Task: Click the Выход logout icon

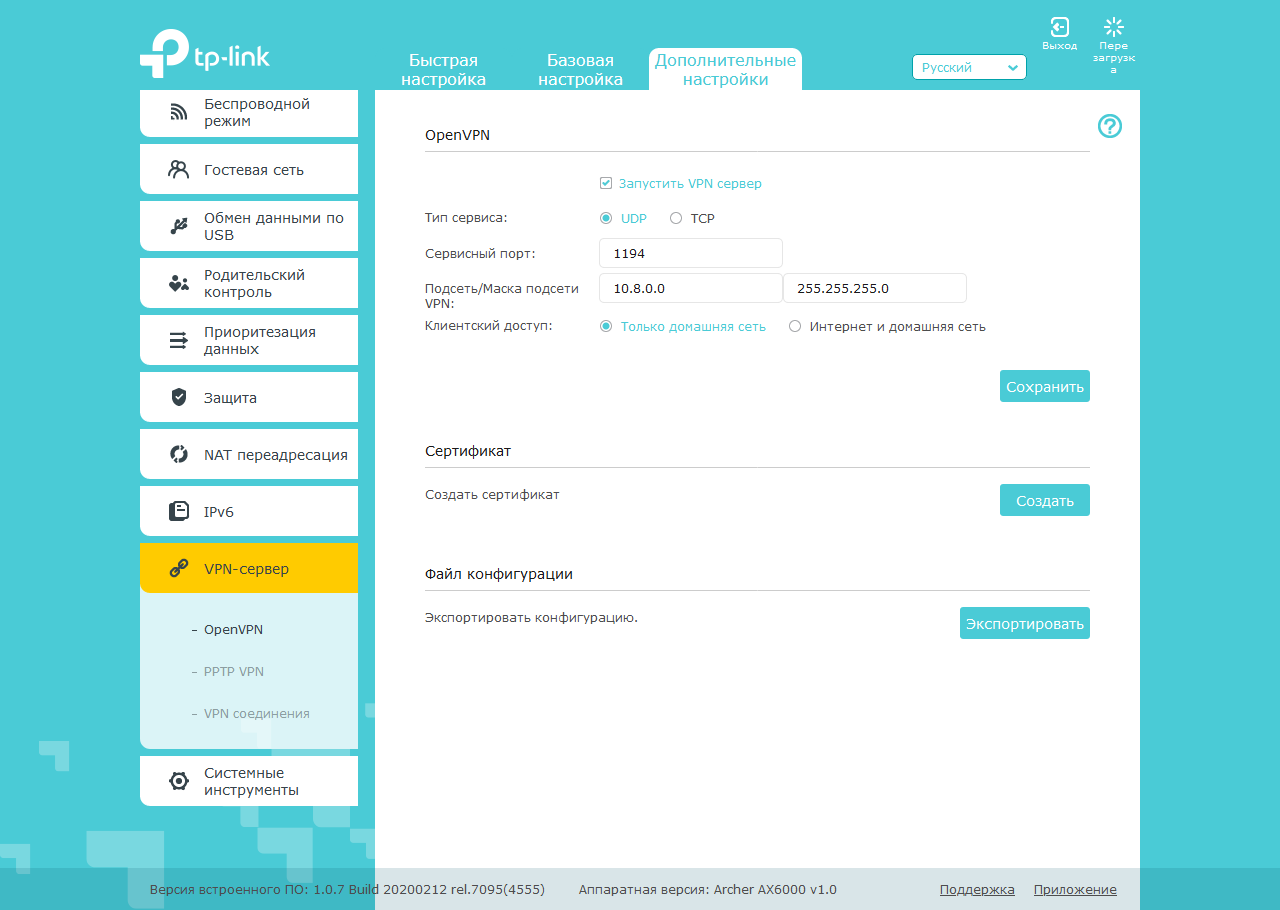Action: 1059,27
